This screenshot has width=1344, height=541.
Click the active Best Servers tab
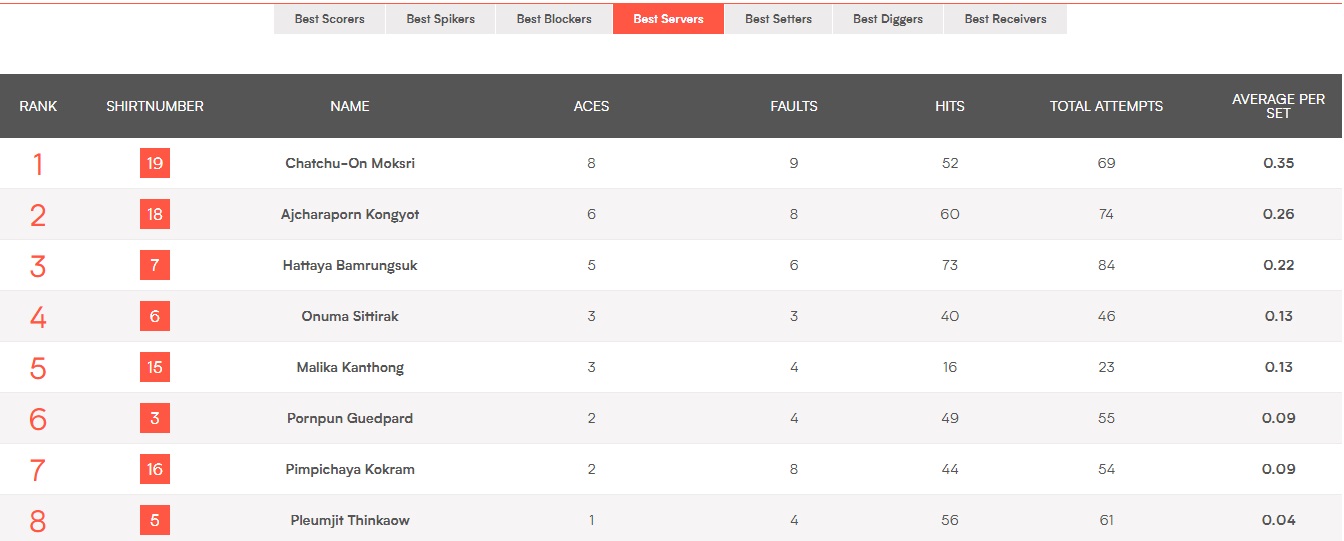pos(668,19)
